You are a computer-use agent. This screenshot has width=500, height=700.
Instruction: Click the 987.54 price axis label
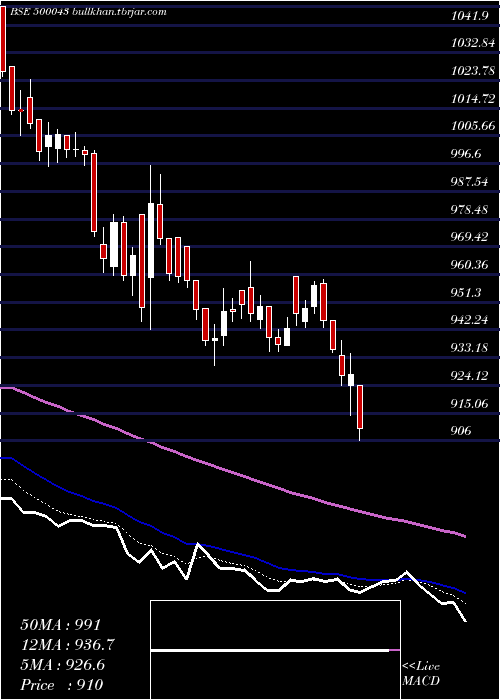(470, 182)
